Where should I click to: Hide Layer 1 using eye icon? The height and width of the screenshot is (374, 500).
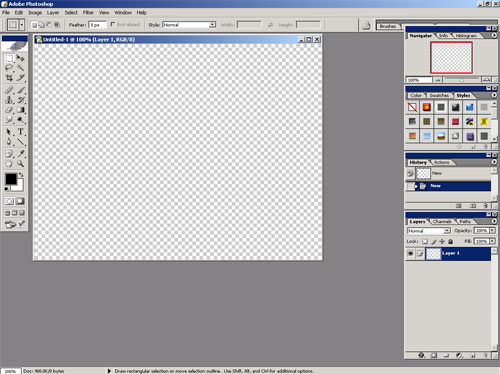[410, 254]
